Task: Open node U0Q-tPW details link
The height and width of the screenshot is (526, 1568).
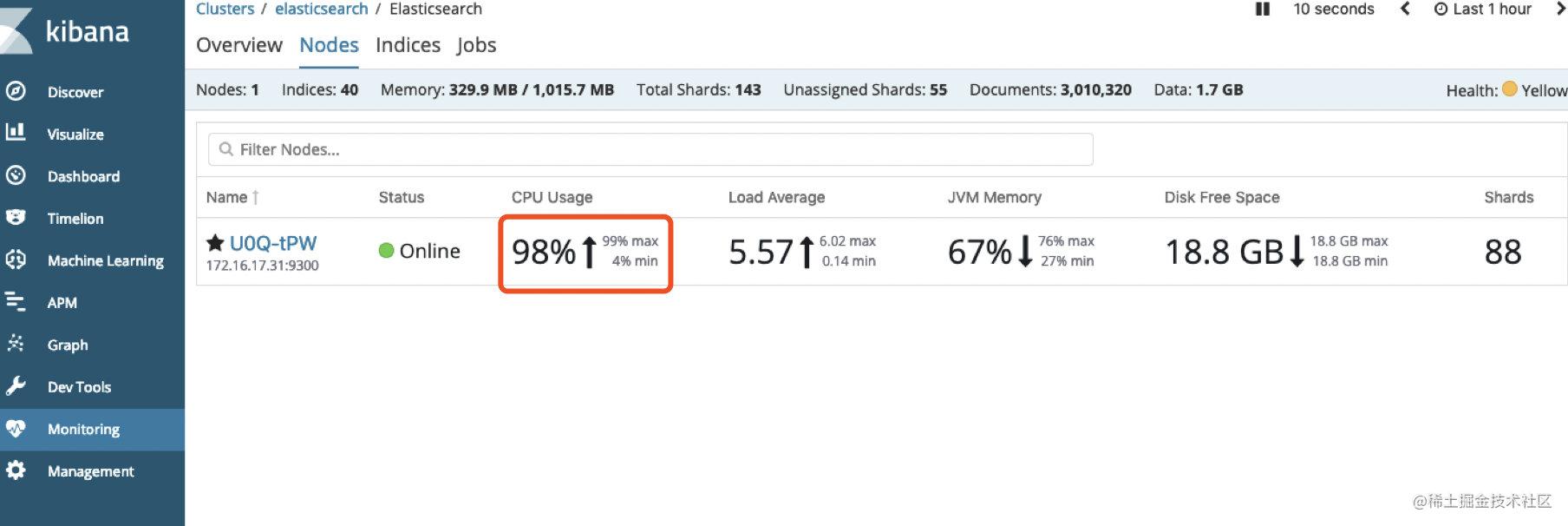Action: point(273,243)
